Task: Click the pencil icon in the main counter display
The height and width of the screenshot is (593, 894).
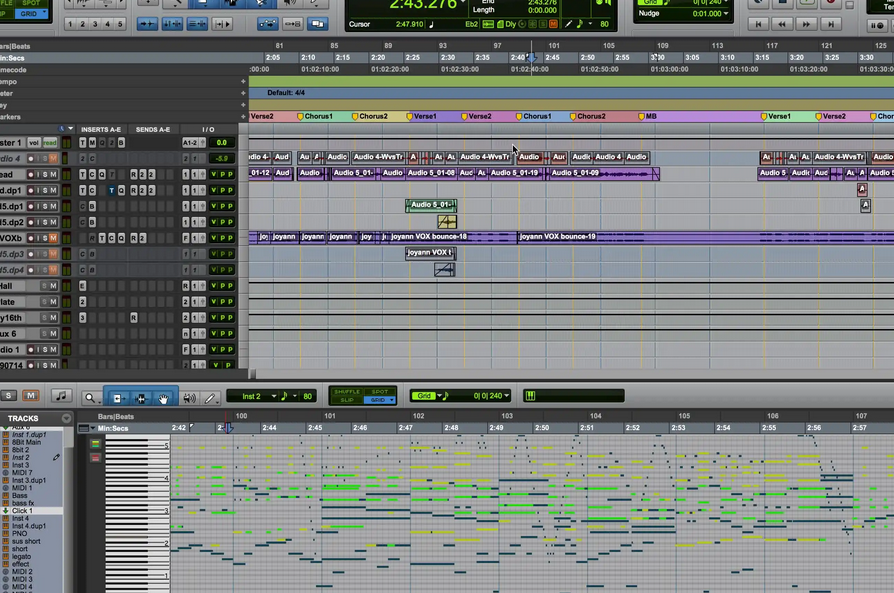Action: pyautogui.click(x=568, y=24)
